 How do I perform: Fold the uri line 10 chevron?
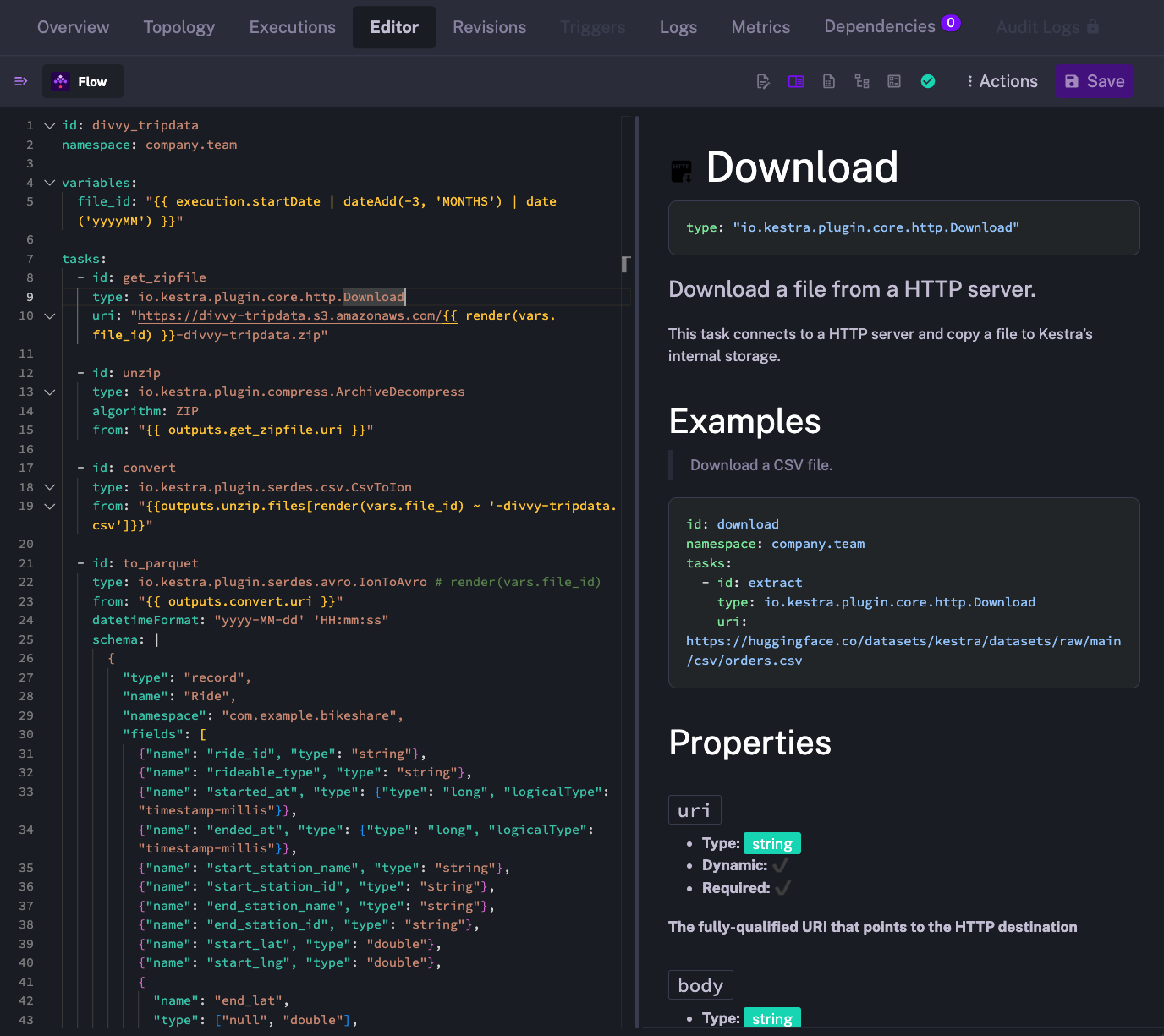click(x=50, y=315)
